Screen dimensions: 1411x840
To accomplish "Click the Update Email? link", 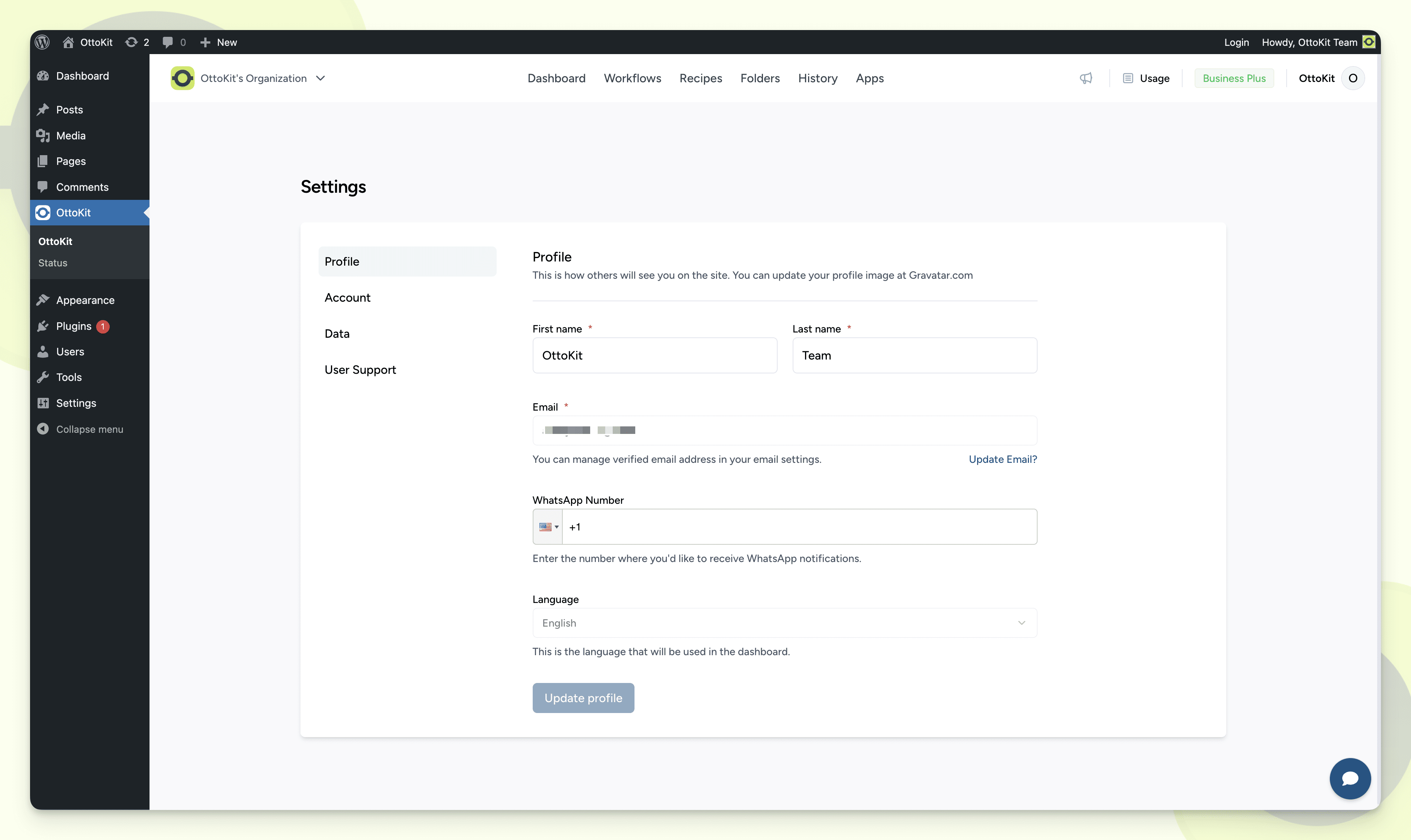I will coord(1002,459).
